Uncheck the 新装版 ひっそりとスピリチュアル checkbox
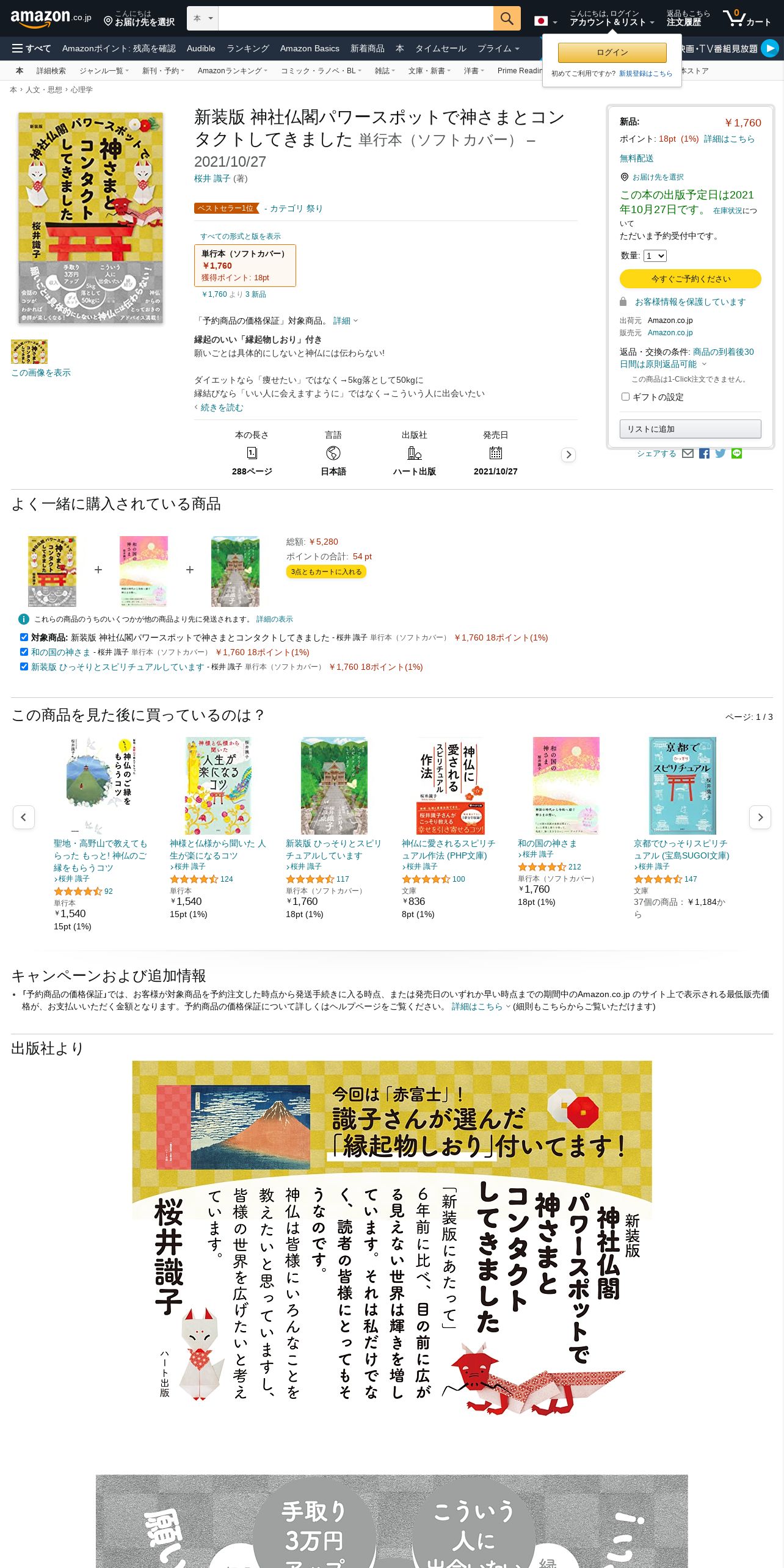Screen dimensions: 784x1568 (x=24, y=666)
